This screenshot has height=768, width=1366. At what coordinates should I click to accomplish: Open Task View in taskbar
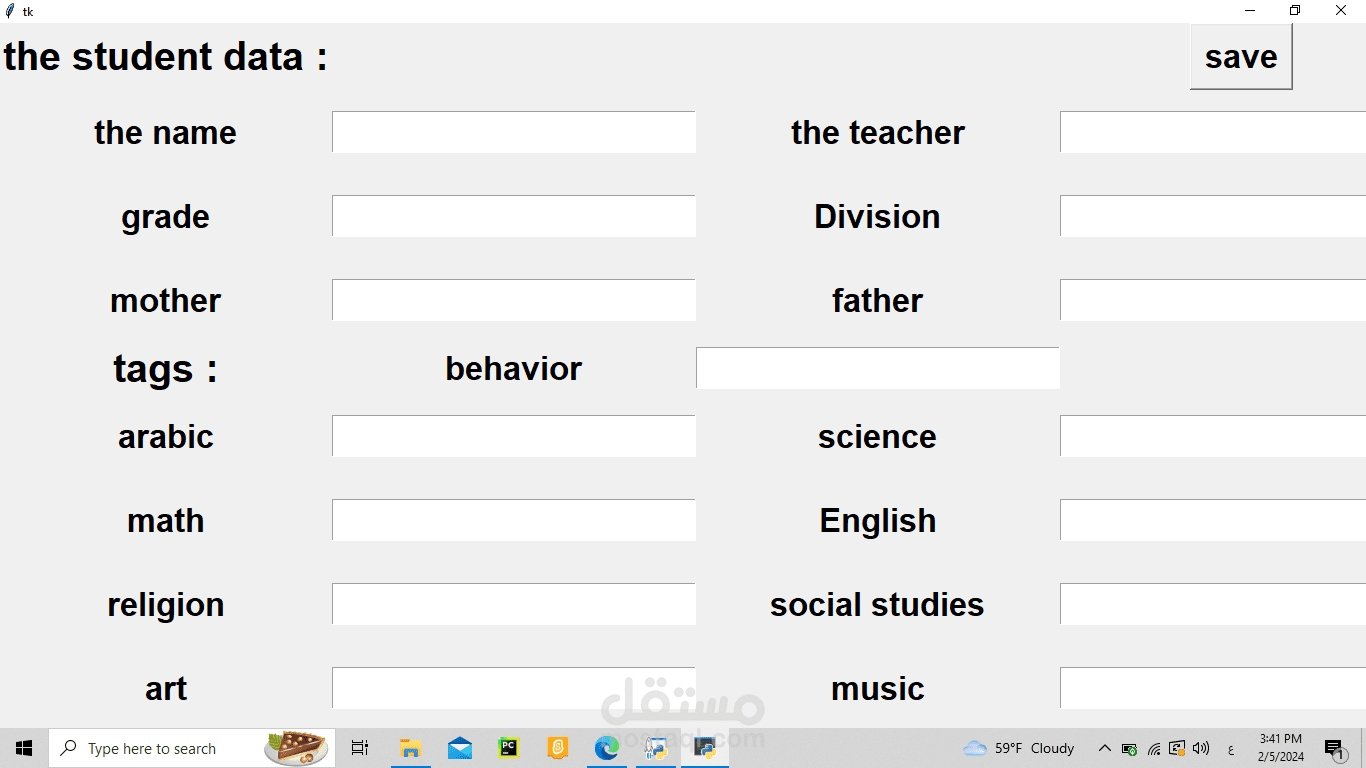click(360, 748)
